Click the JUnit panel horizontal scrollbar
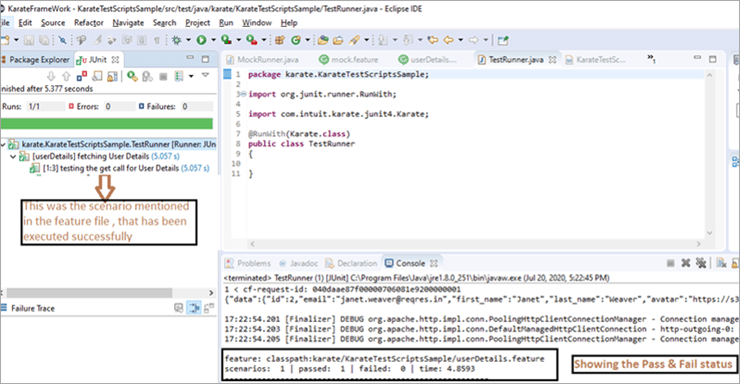 pyautogui.click(x=90, y=293)
